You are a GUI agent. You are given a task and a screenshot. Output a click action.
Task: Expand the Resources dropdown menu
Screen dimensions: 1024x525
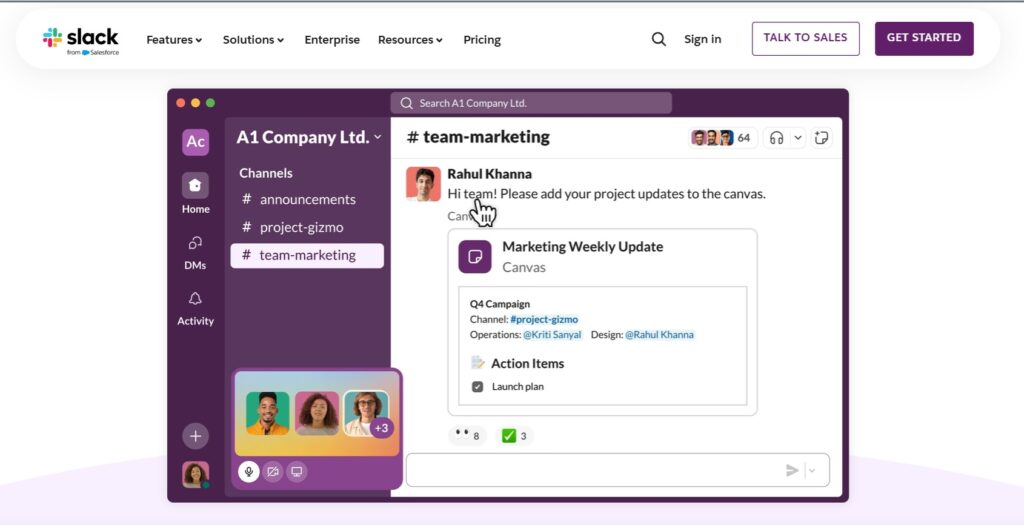(410, 40)
